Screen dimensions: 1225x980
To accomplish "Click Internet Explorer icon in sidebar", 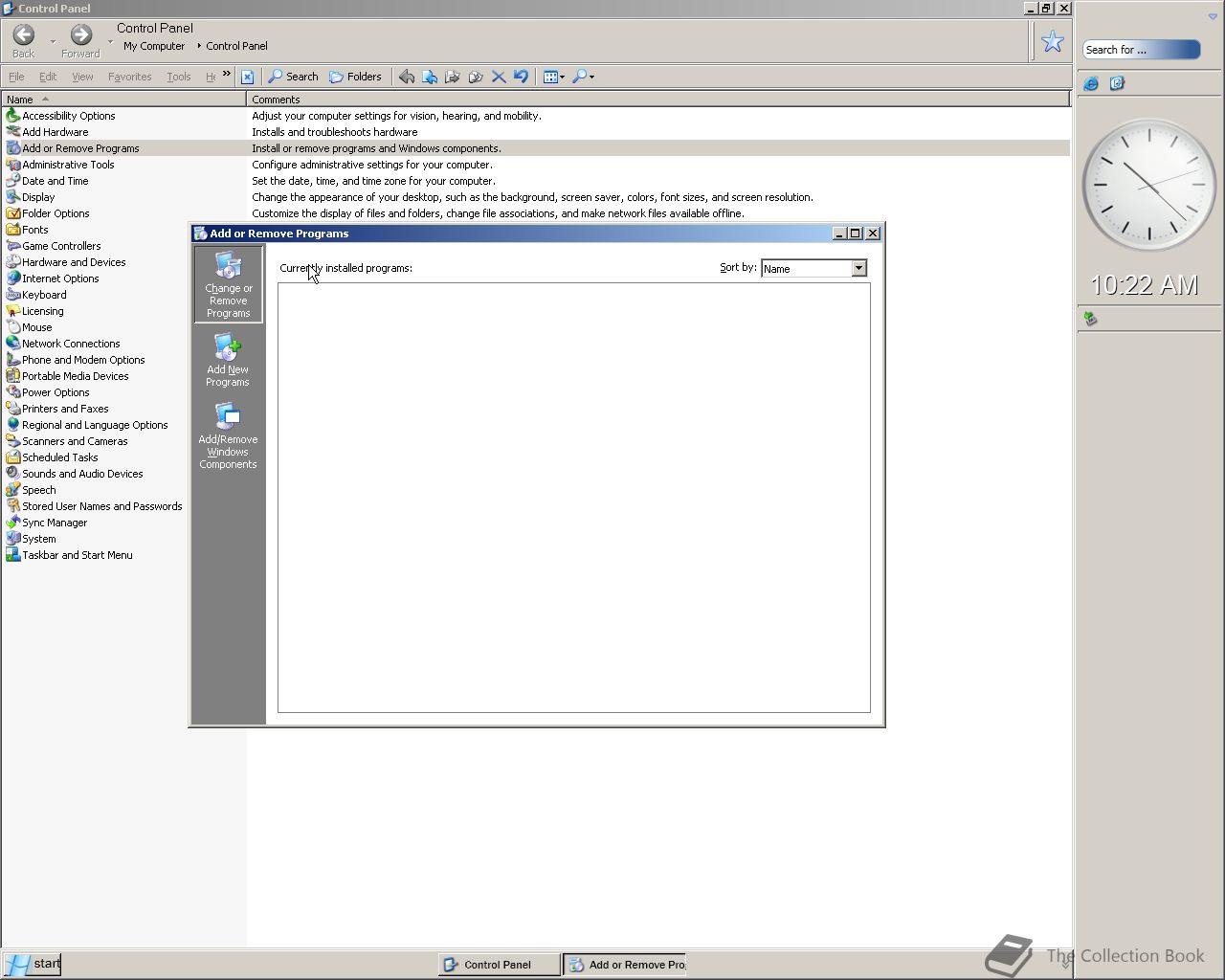I will point(1091,84).
